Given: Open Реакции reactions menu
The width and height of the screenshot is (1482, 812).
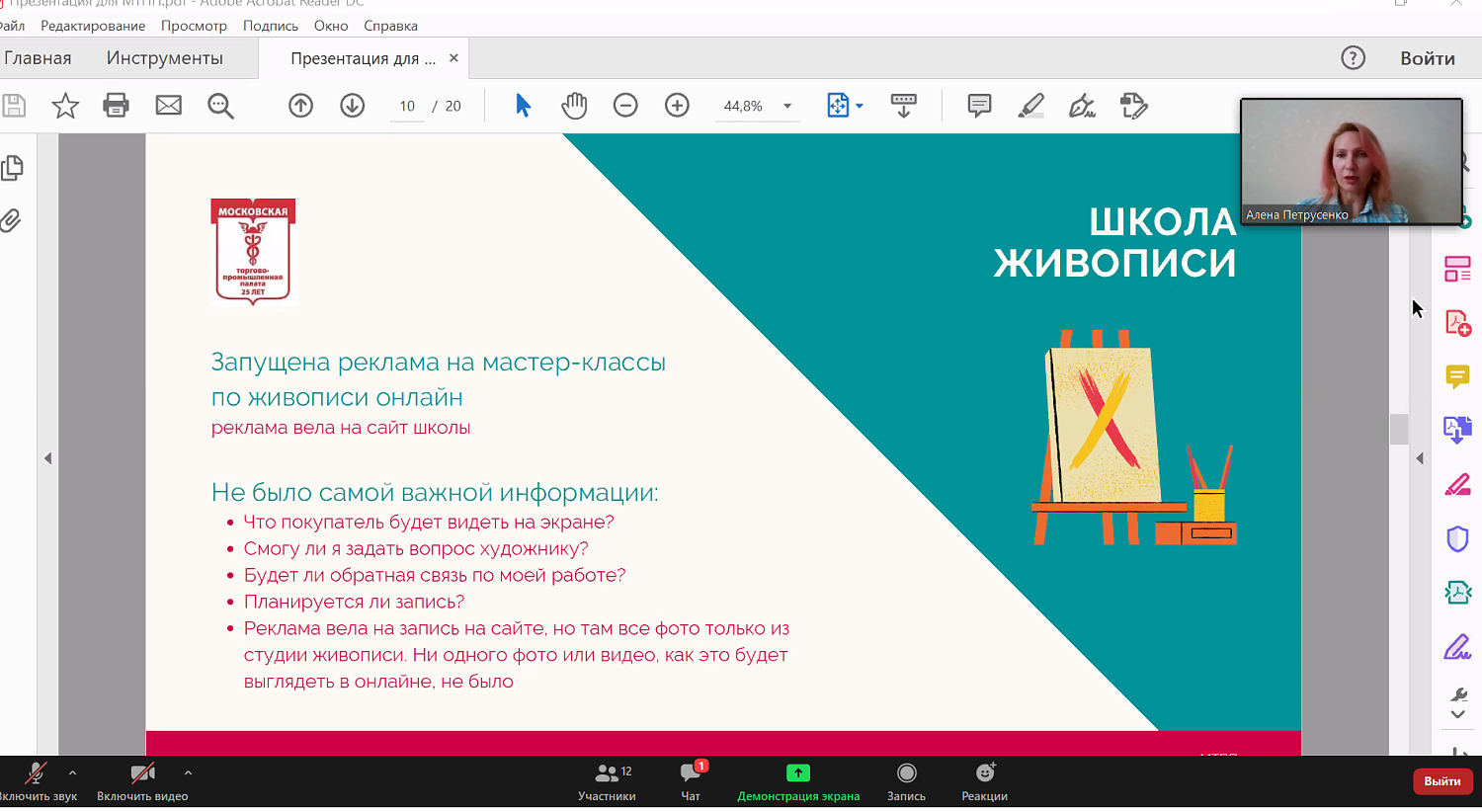Looking at the screenshot, I should tap(984, 782).
